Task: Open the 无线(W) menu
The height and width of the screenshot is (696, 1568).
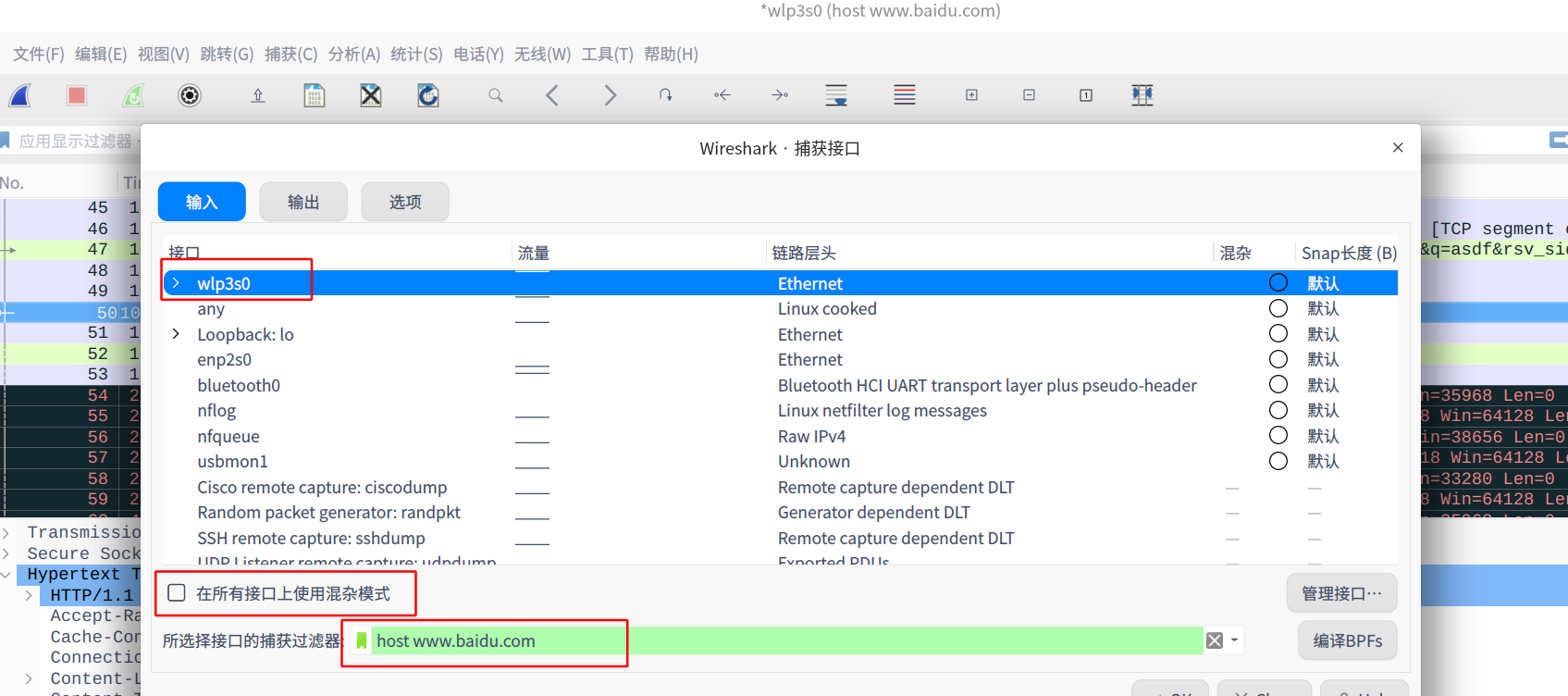Action: [543, 55]
